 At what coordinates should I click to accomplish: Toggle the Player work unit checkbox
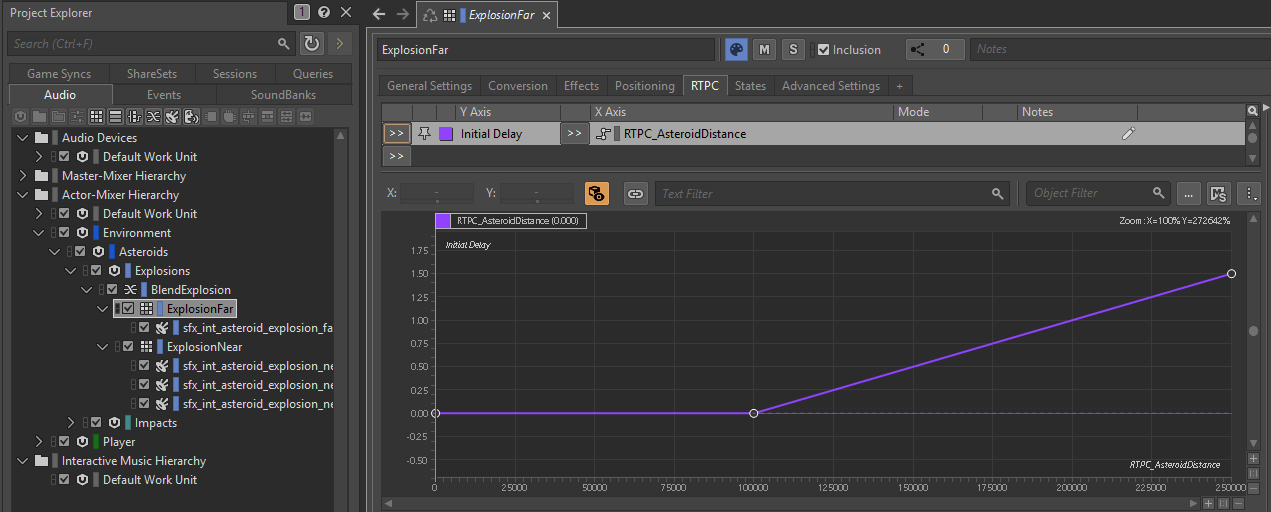(x=65, y=442)
